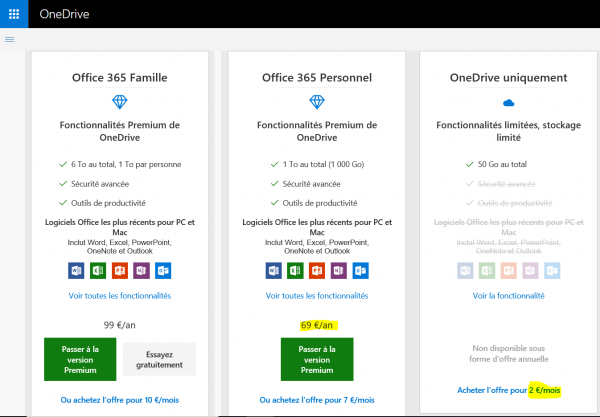This screenshot has height=417, width=600.
Task: Click the cloud icon under OneDrive uniquement
Action: pos(509,103)
